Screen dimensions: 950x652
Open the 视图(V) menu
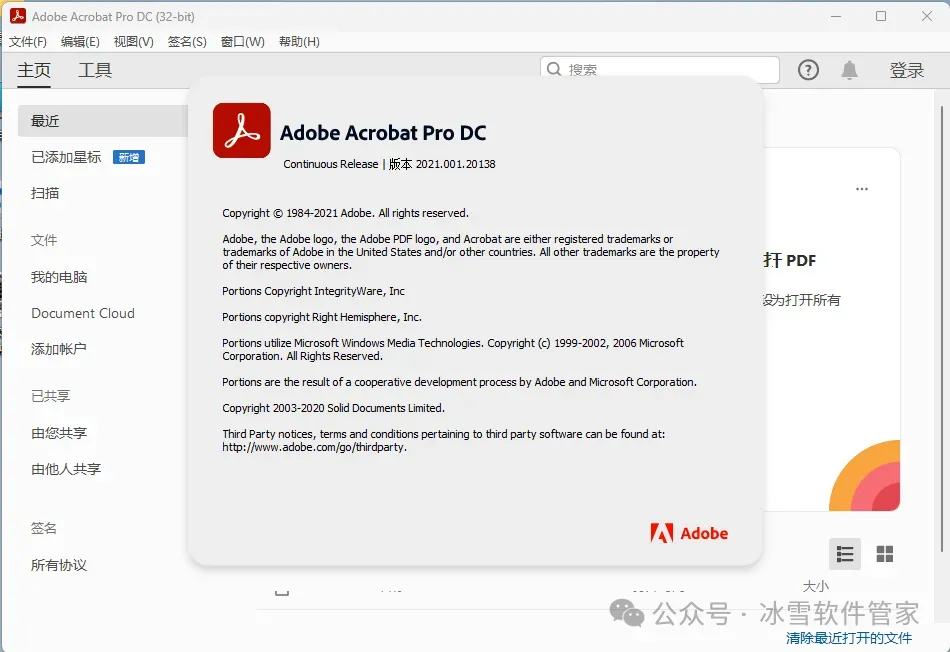(133, 42)
